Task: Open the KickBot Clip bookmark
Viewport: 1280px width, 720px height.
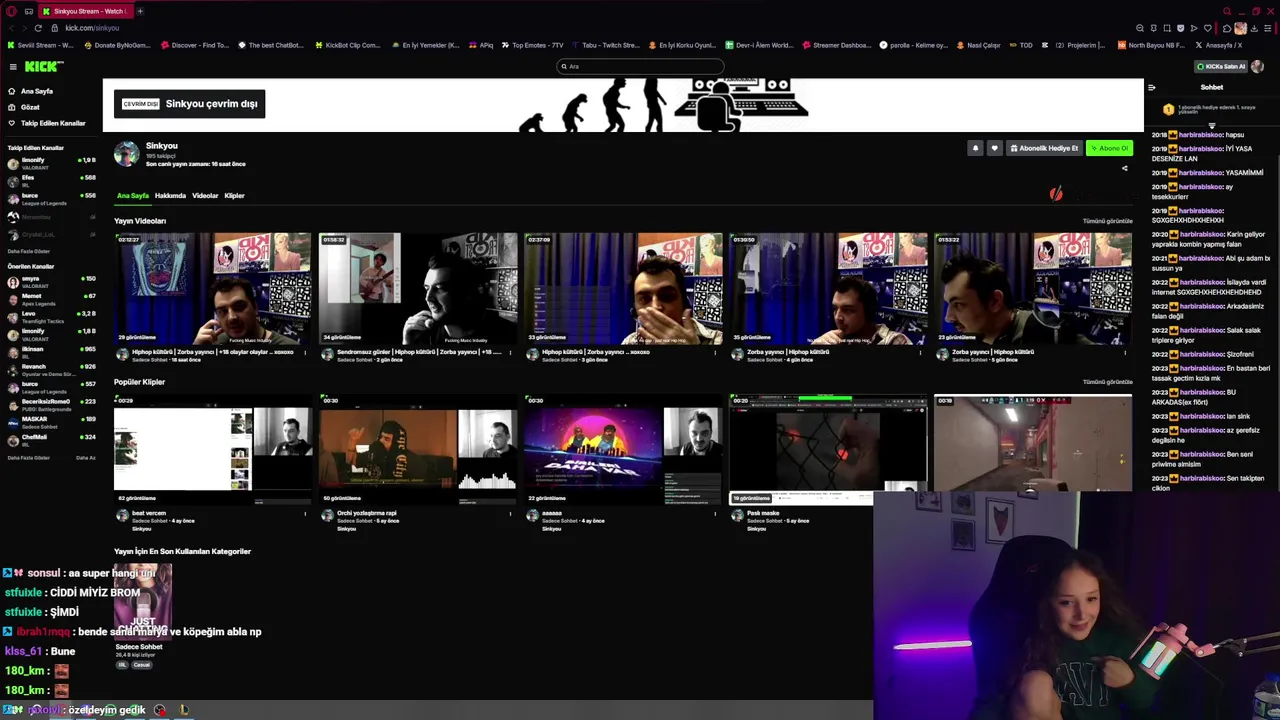Action: click(x=348, y=45)
